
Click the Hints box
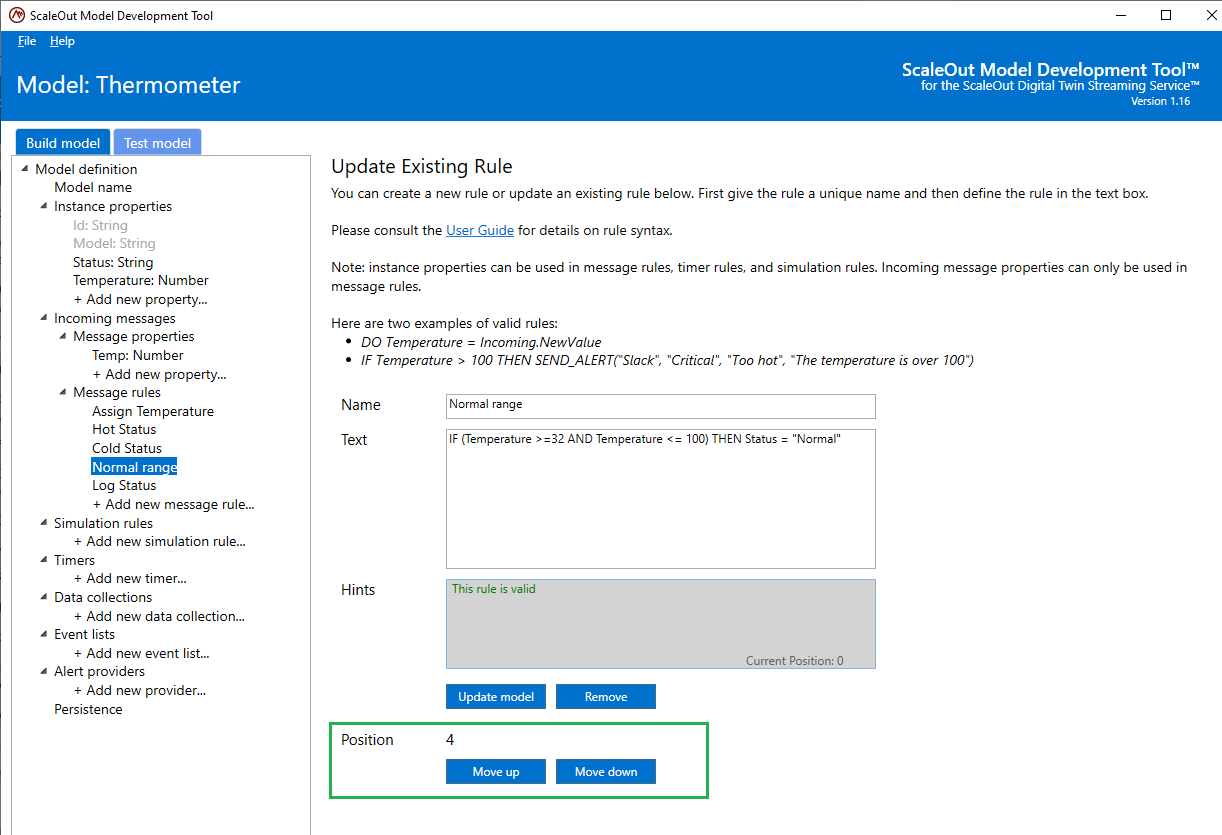[x=660, y=624]
